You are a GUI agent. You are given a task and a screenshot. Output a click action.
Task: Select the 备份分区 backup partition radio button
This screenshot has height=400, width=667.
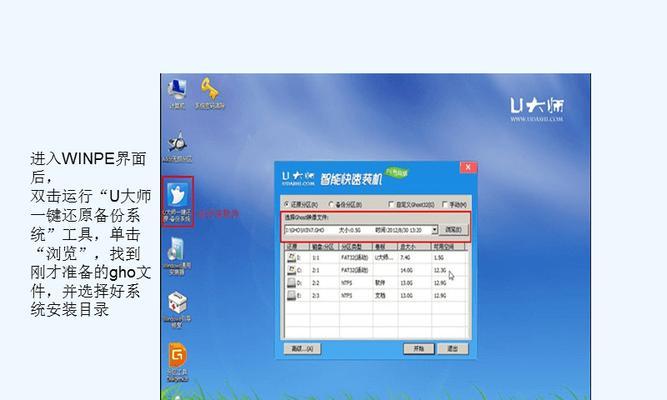331,205
